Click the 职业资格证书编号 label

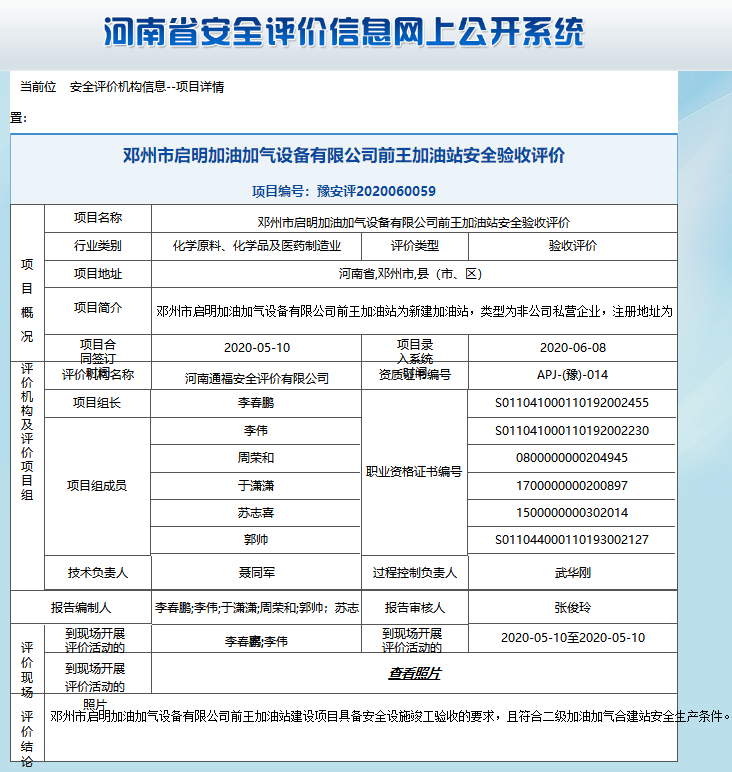pos(414,472)
